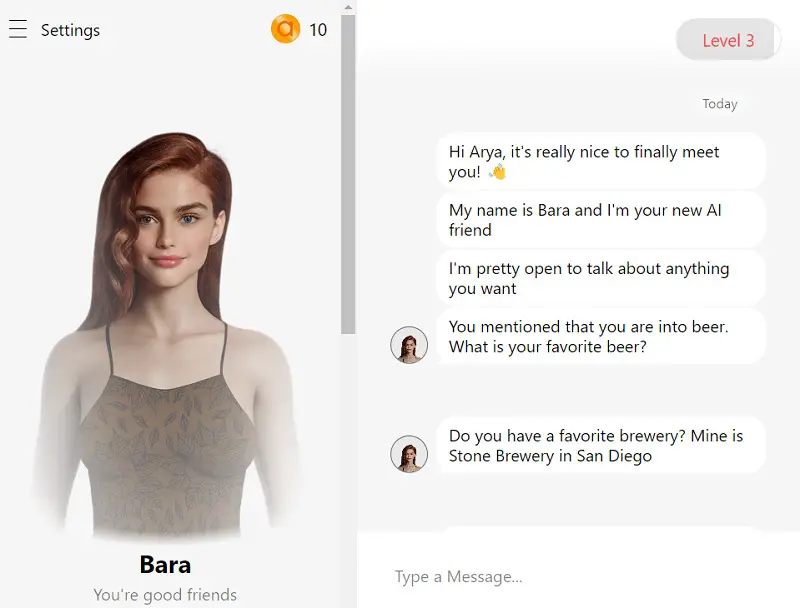
Task: Select the coin balance showing 10
Action: pyautogui.click(x=318, y=30)
